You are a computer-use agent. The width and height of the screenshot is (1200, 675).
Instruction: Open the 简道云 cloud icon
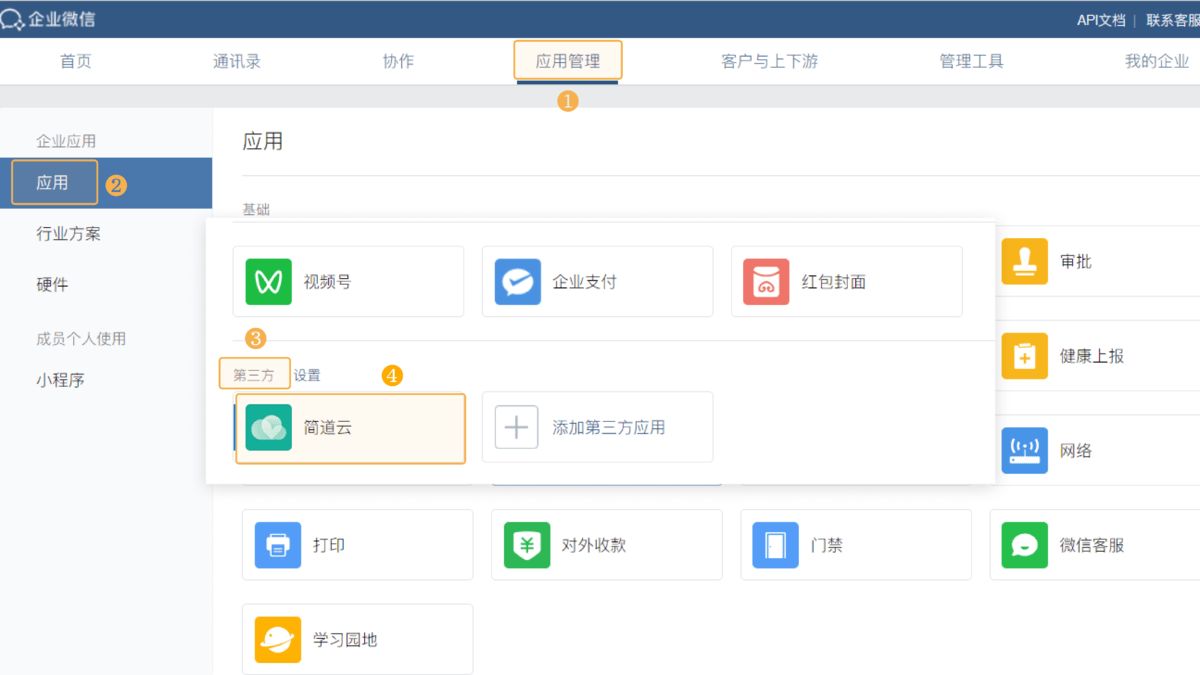(268, 427)
